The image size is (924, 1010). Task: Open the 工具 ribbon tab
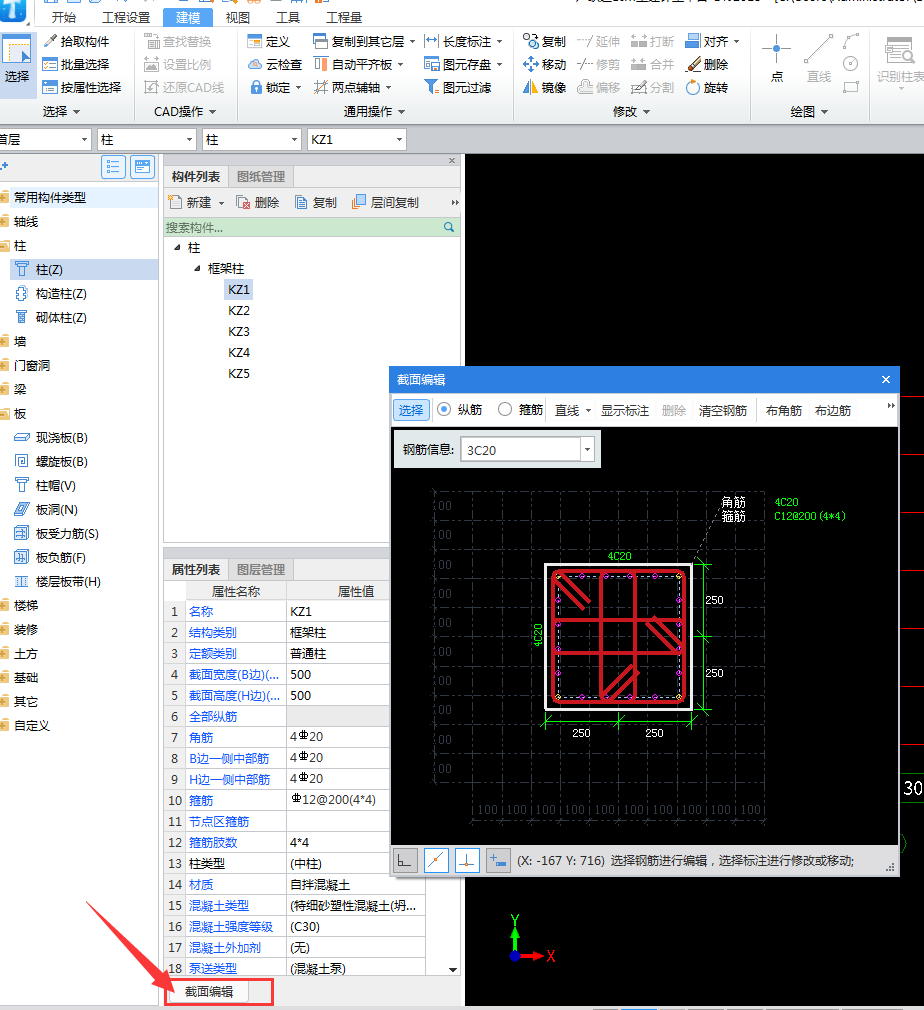coord(288,17)
